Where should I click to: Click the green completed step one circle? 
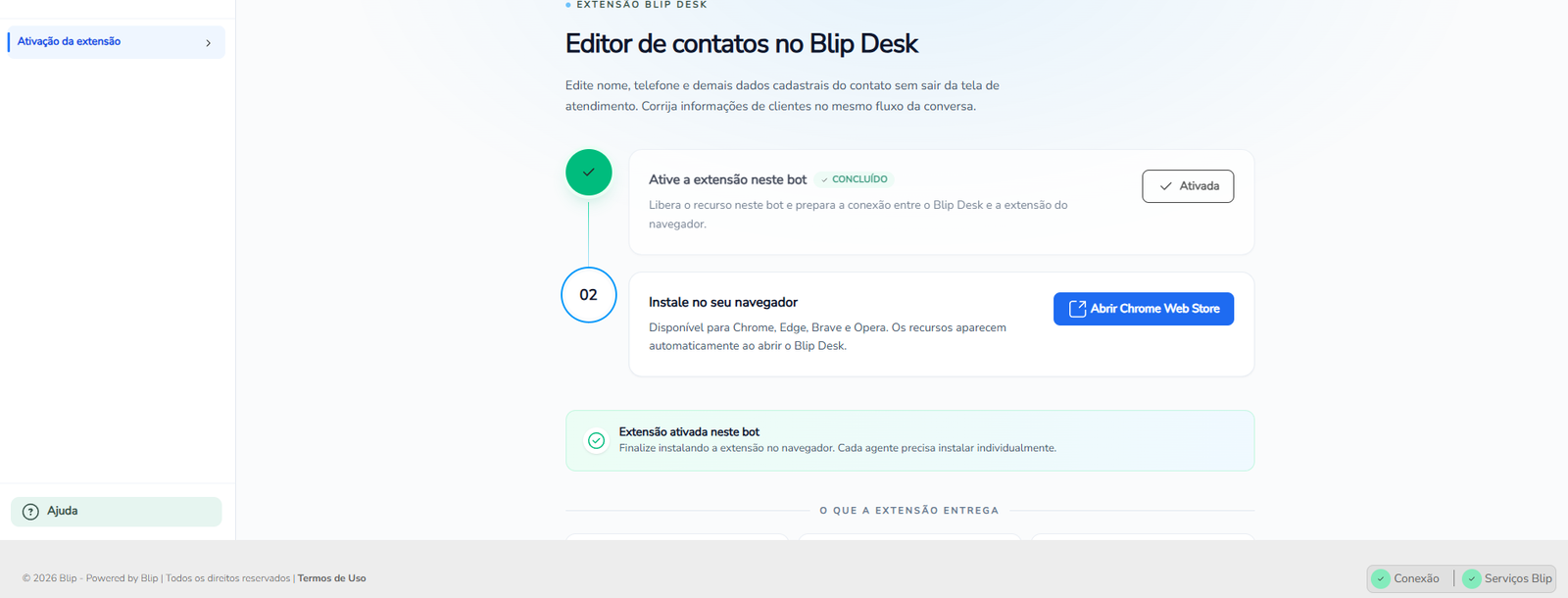[x=589, y=173]
